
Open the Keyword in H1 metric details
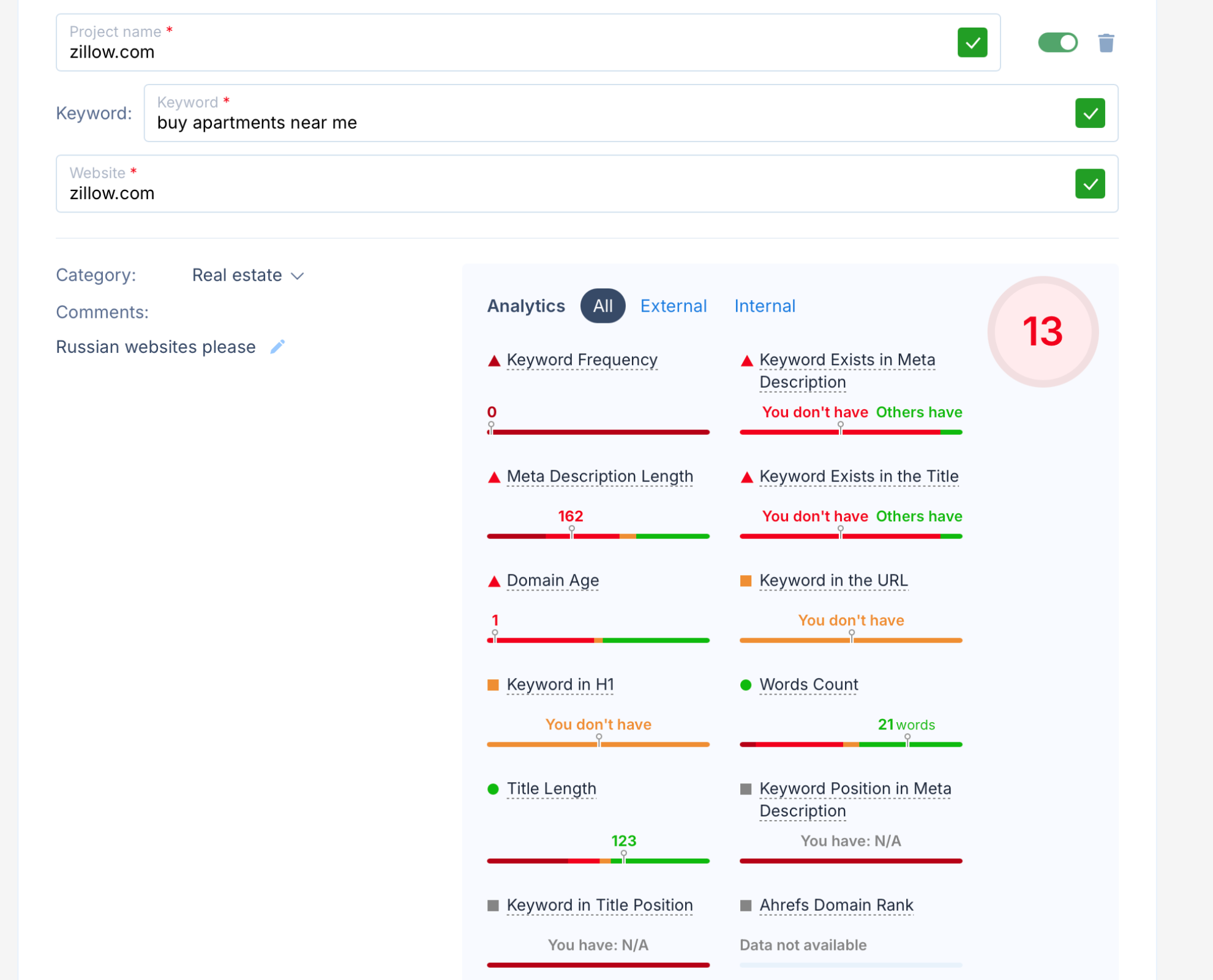pos(560,684)
